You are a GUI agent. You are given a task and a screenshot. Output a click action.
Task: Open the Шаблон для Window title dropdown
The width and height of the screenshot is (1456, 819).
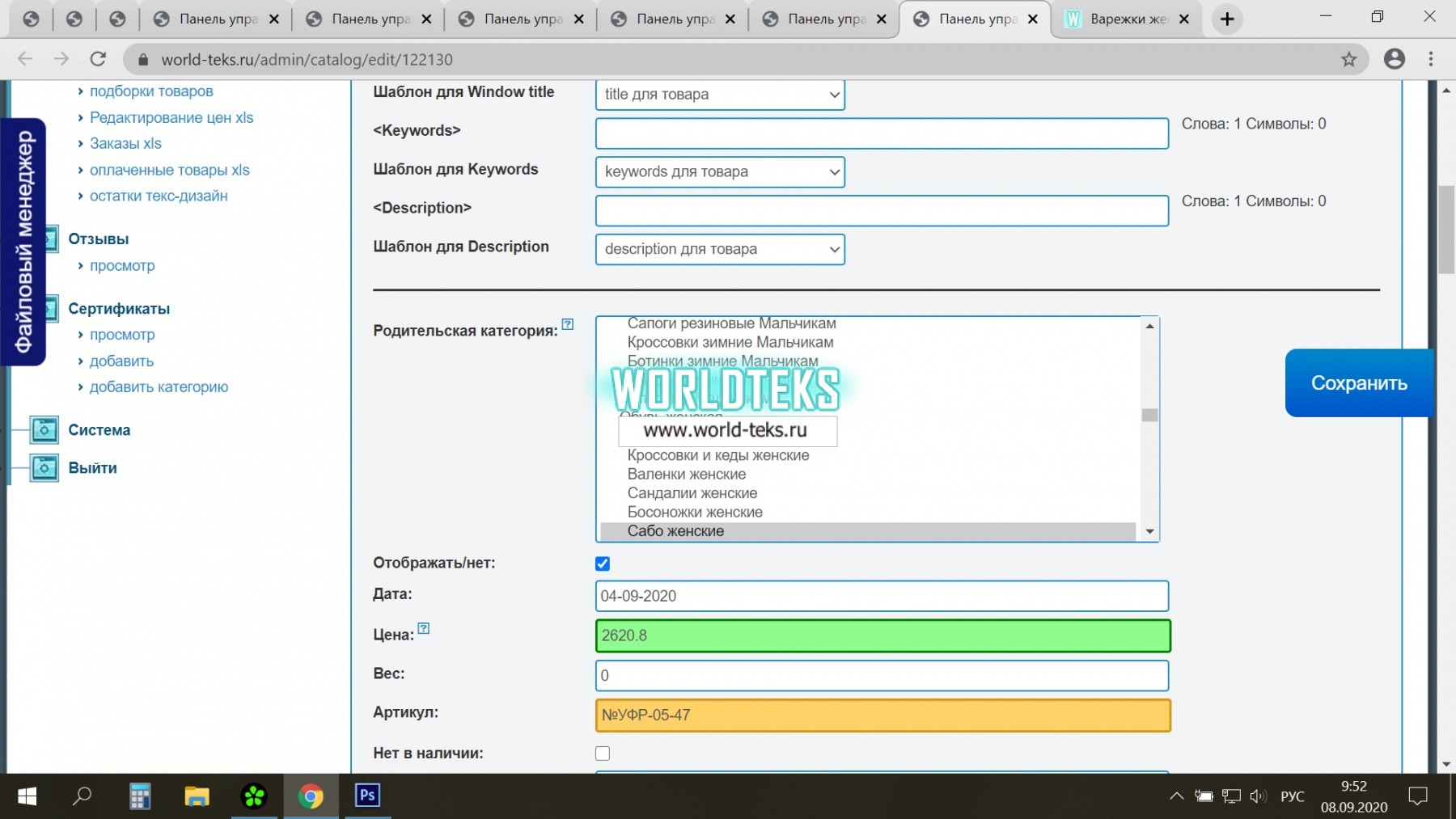719,95
